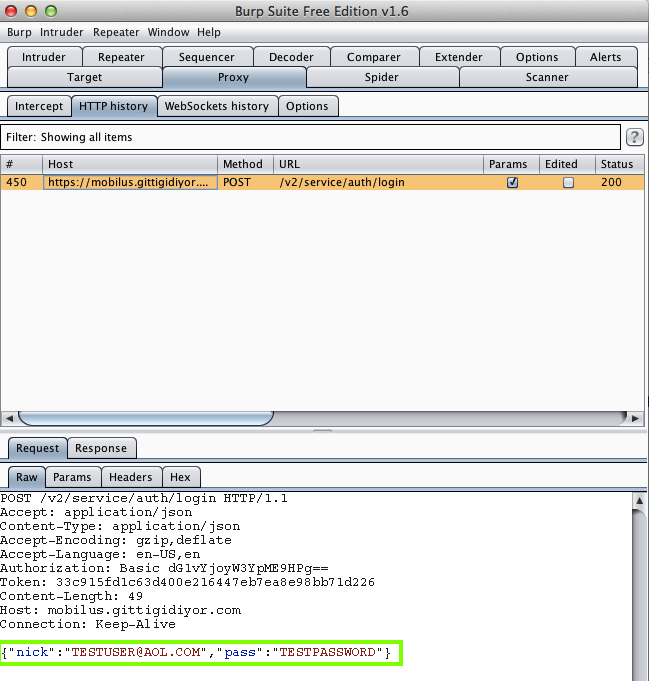Viewport: 649px width, 681px height.
Task: Switch to the Intruder tool tab
Action: point(44,57)
